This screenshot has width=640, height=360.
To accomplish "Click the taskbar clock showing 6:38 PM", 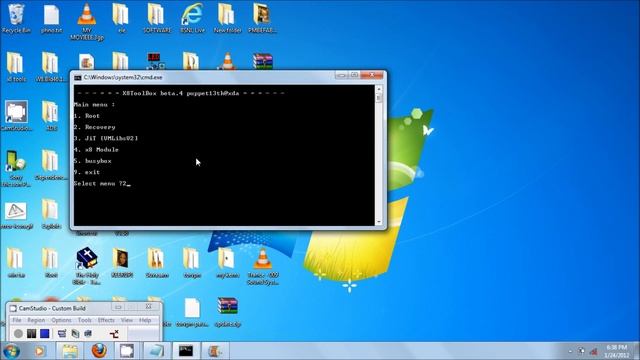I will click(616, 351).
